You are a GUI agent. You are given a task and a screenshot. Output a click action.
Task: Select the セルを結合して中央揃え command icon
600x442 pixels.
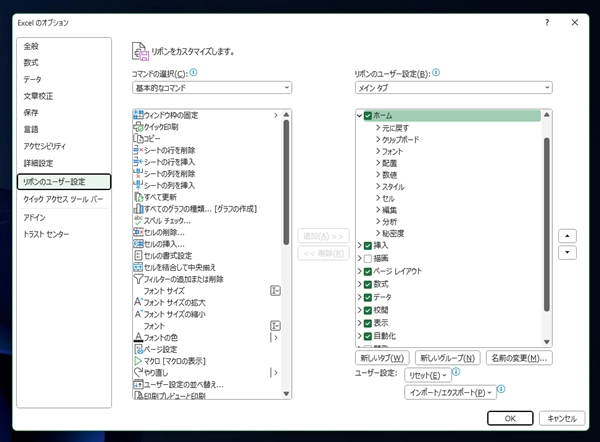pos(138,267)
